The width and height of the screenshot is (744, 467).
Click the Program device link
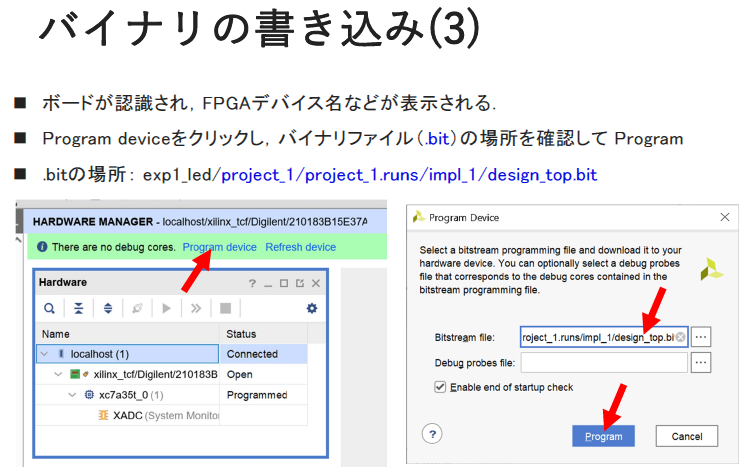219,247
